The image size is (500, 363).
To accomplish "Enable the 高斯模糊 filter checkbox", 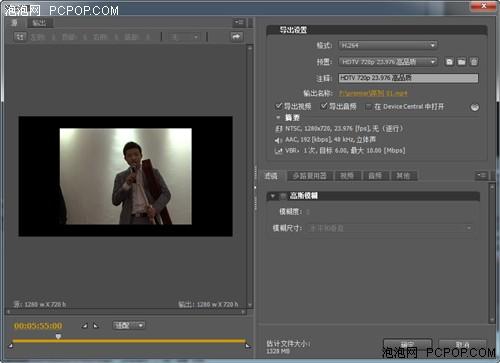I will pos(283,196).
